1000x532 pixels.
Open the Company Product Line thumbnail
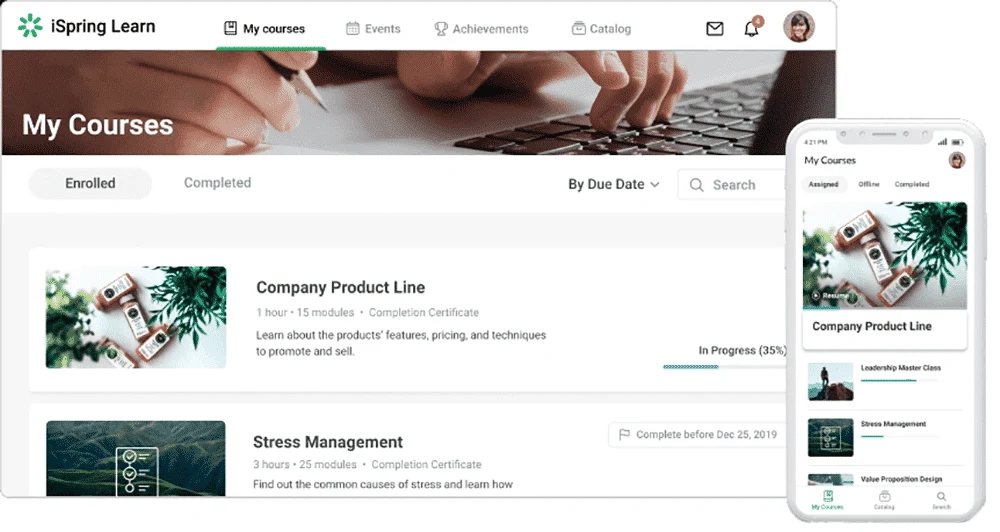(x=136, y=317)
